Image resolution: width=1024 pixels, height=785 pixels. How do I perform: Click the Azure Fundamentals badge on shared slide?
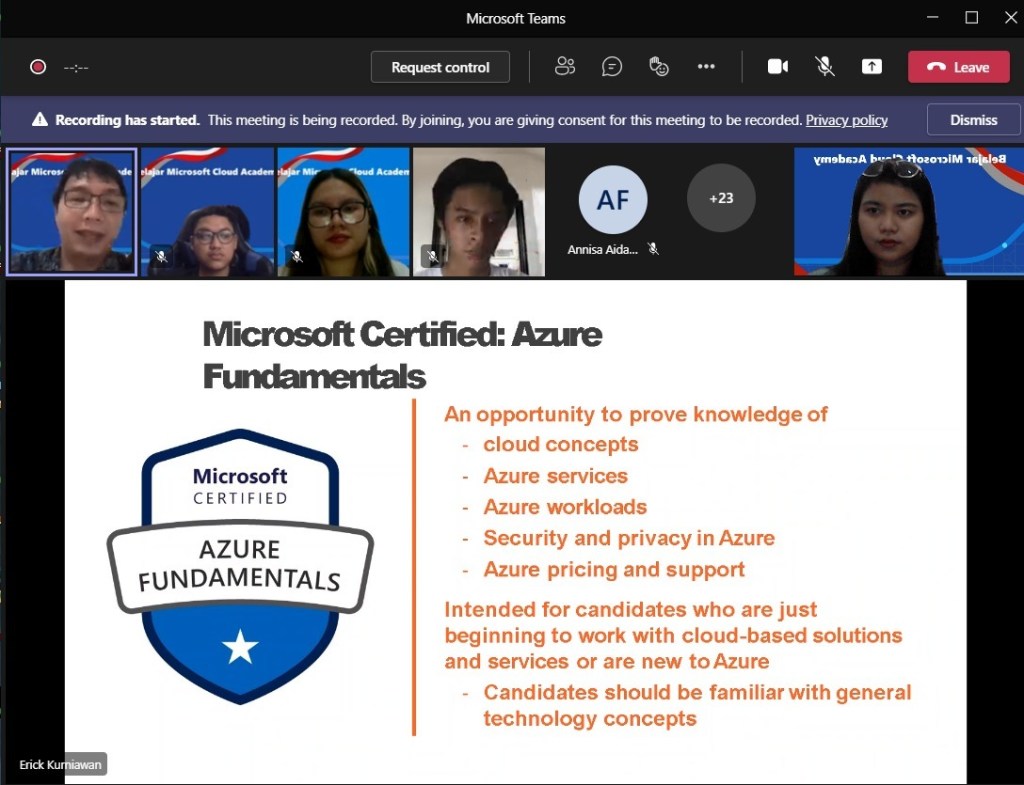click(x=240, y=566)
